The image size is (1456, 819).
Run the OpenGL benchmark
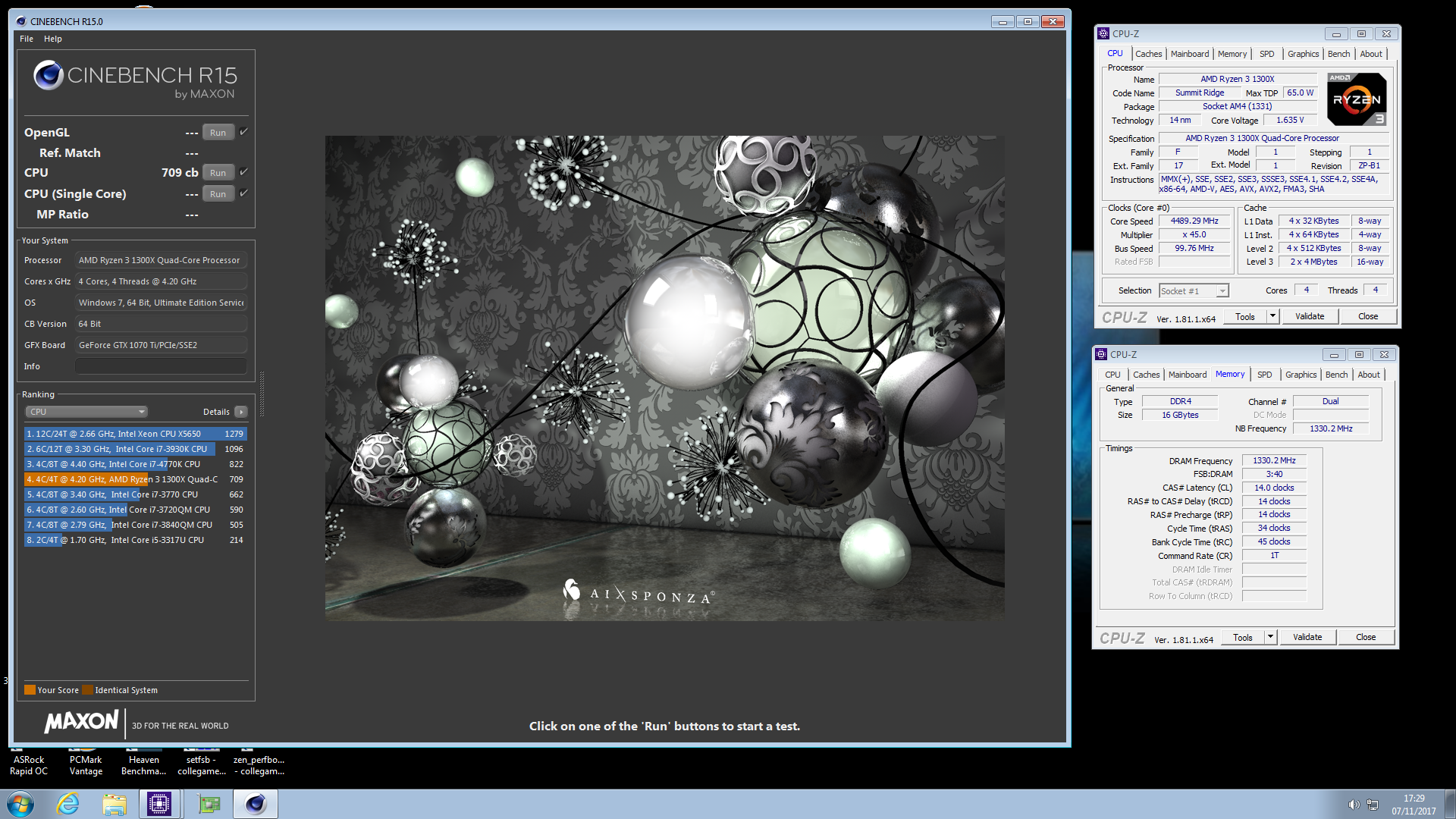pyautogui.click(x=218, y=132)
